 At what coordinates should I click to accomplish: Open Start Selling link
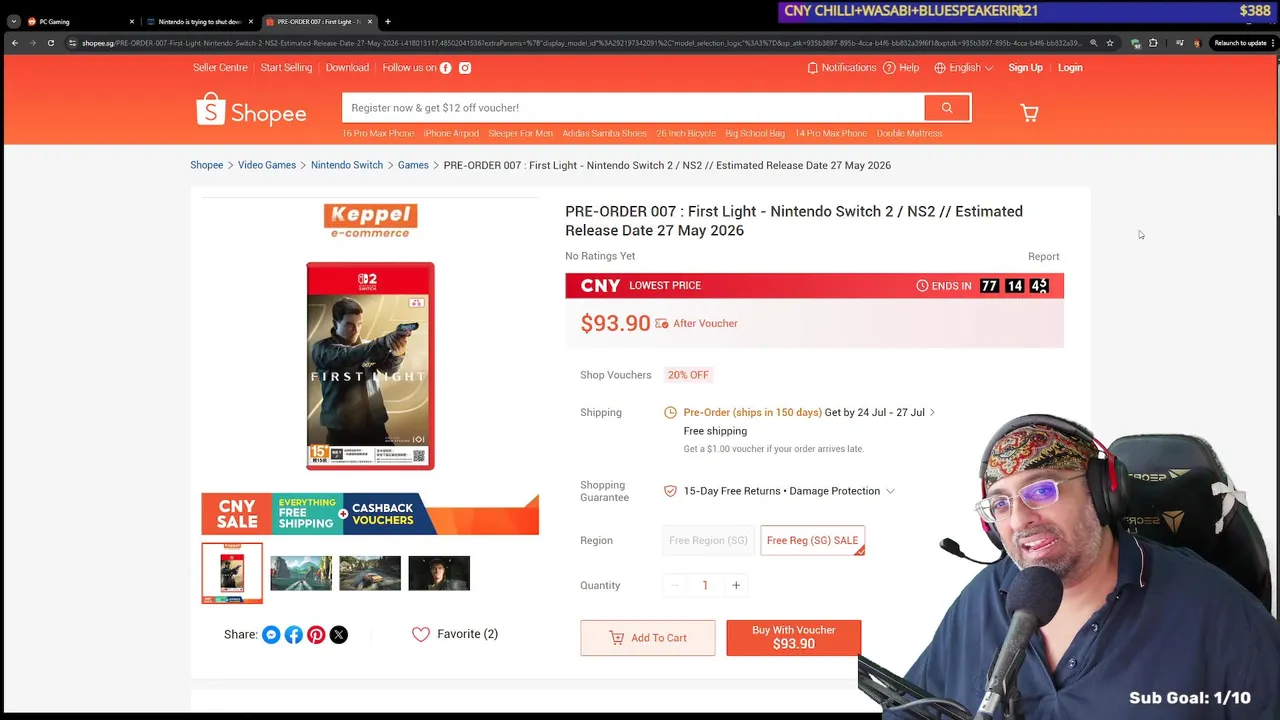(x=286, y=68)
